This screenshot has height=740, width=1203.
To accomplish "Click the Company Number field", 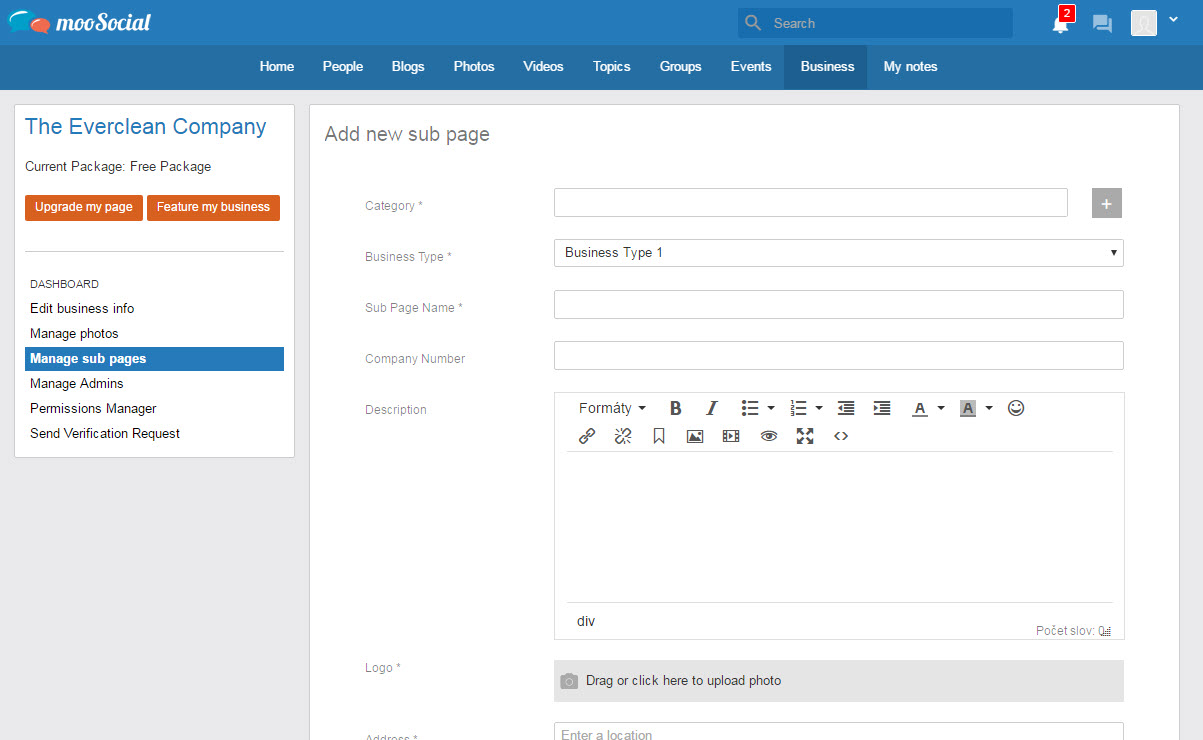I will [839, 355].
